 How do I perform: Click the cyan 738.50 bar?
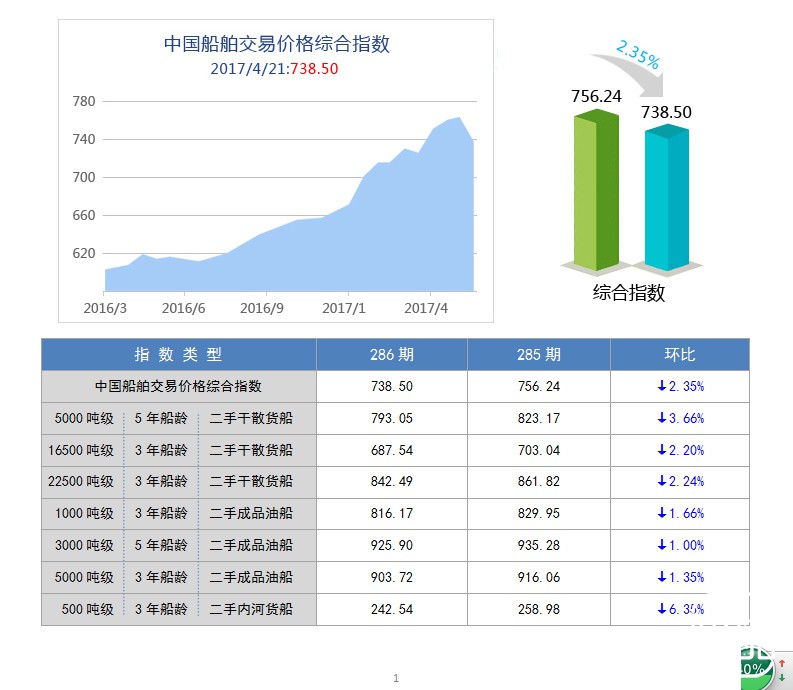click(x=667, y=197)
